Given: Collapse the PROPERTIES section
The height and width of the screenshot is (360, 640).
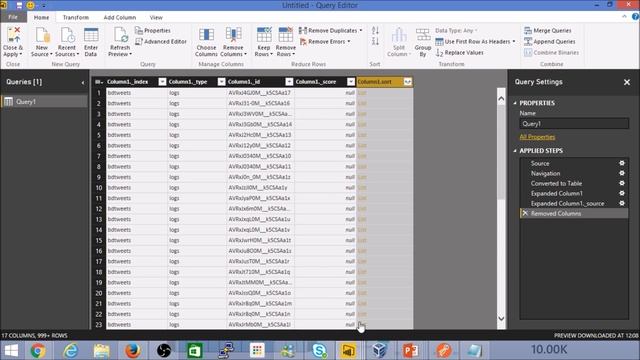Looking at the screenshot, I should click(x=515, y=103).
